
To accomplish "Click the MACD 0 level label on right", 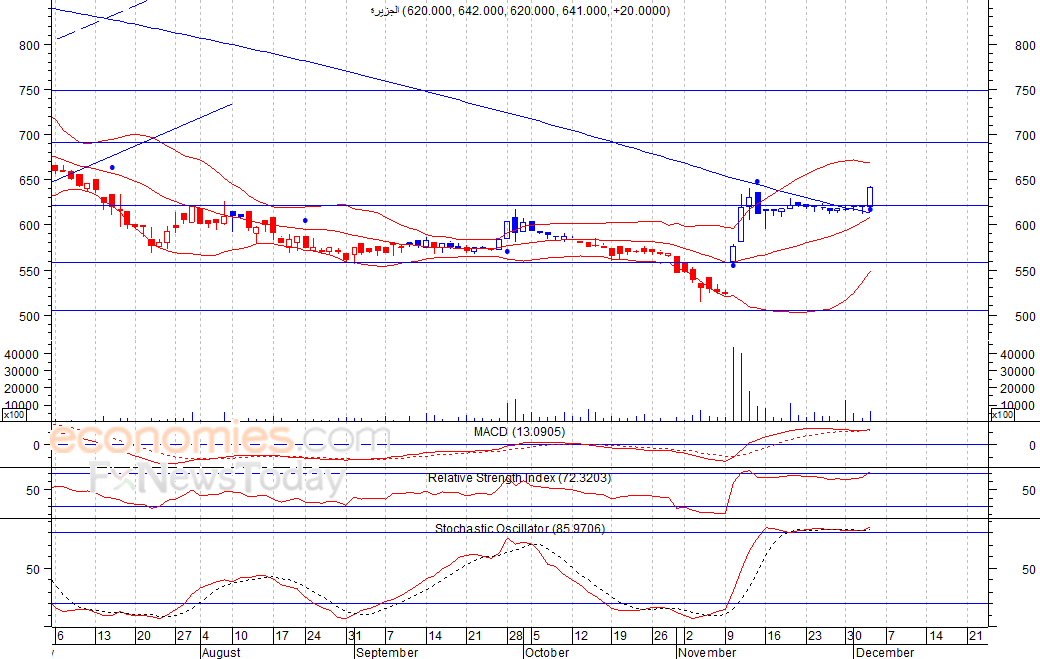I will [1032, 446].
